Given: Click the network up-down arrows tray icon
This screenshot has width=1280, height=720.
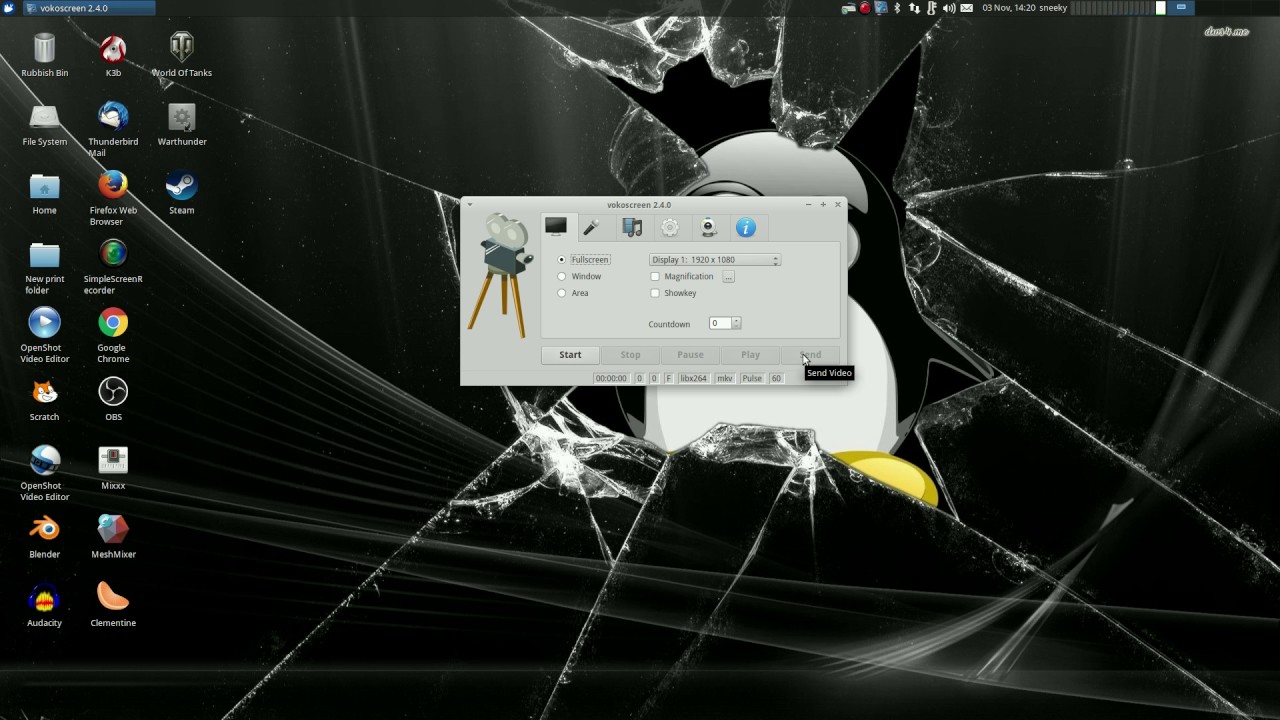Looking at the screenshot, I should coord(914,8).
